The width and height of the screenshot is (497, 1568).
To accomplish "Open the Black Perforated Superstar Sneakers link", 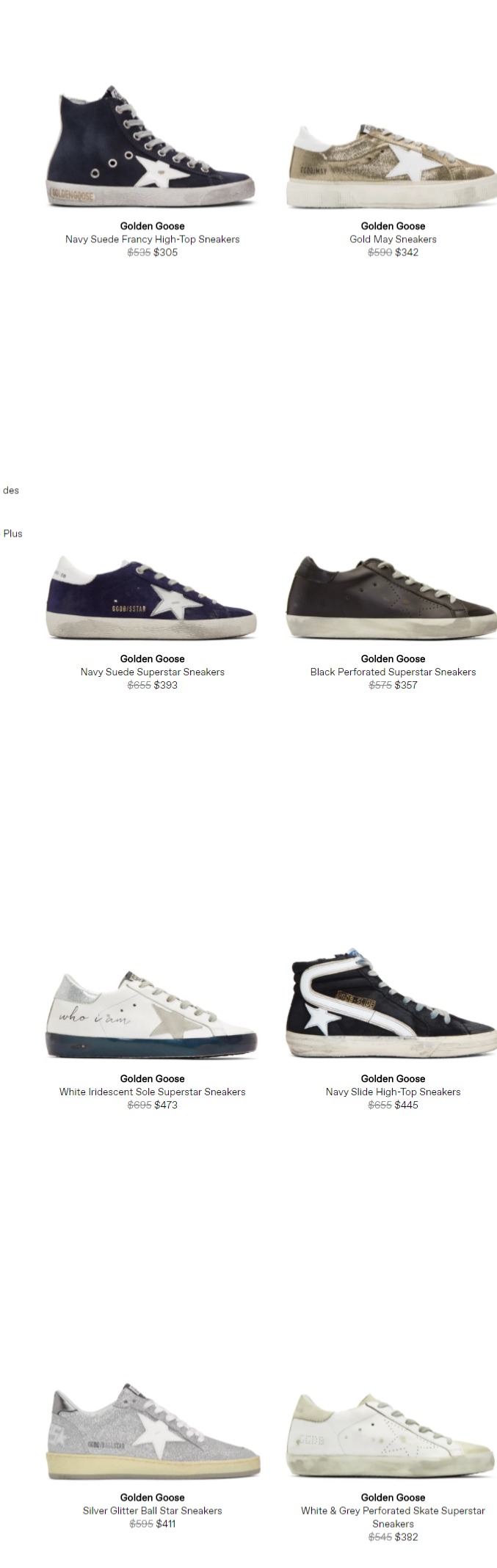I will click(393, 672).
